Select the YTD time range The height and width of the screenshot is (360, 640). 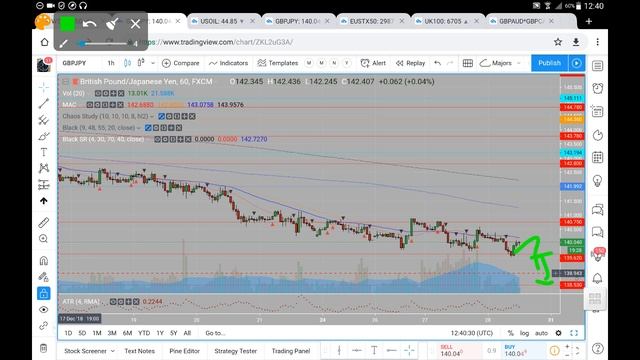[144, 333]
